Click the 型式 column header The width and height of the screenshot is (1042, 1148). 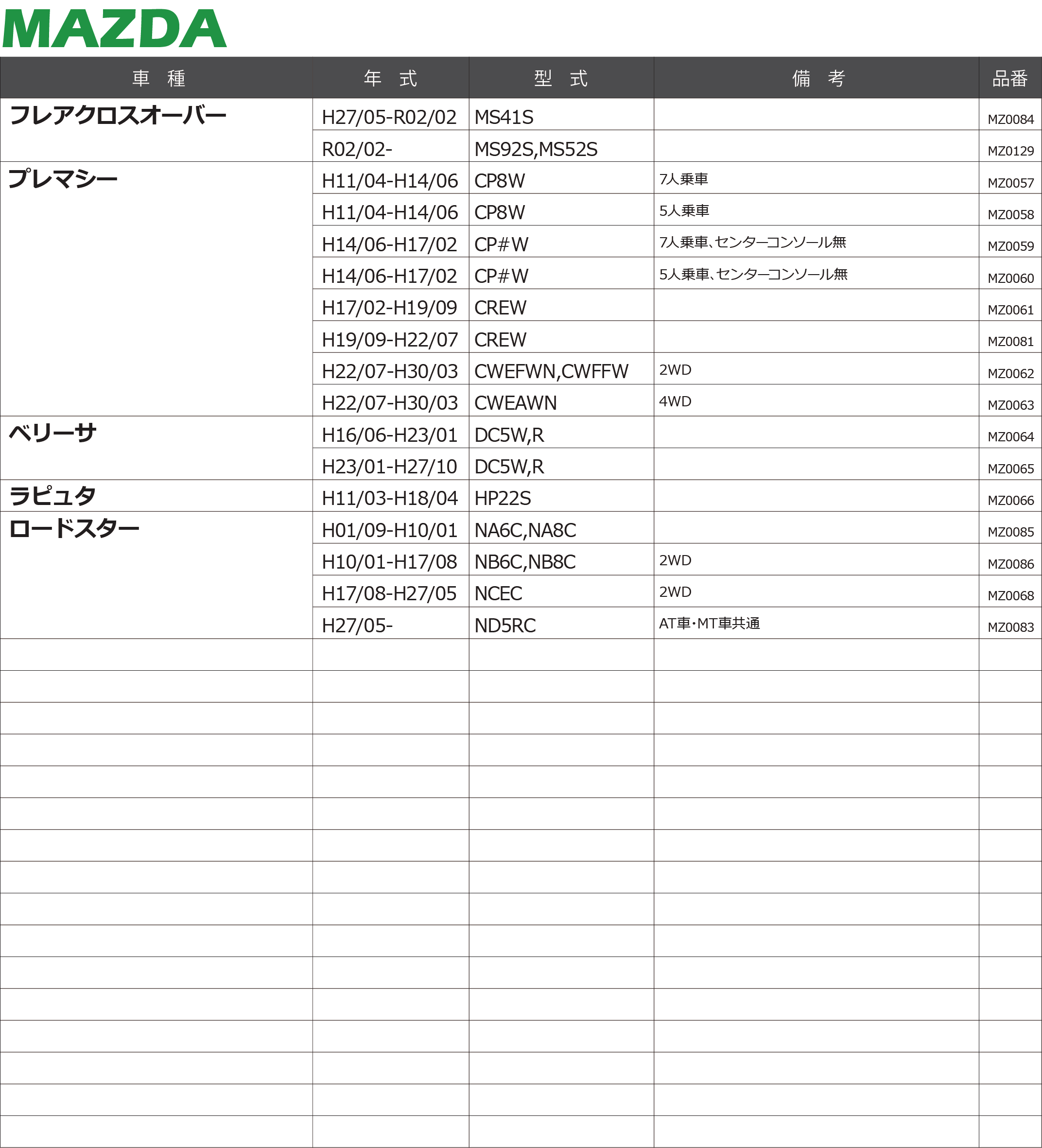pyautogui.click(x=561, y=78)
